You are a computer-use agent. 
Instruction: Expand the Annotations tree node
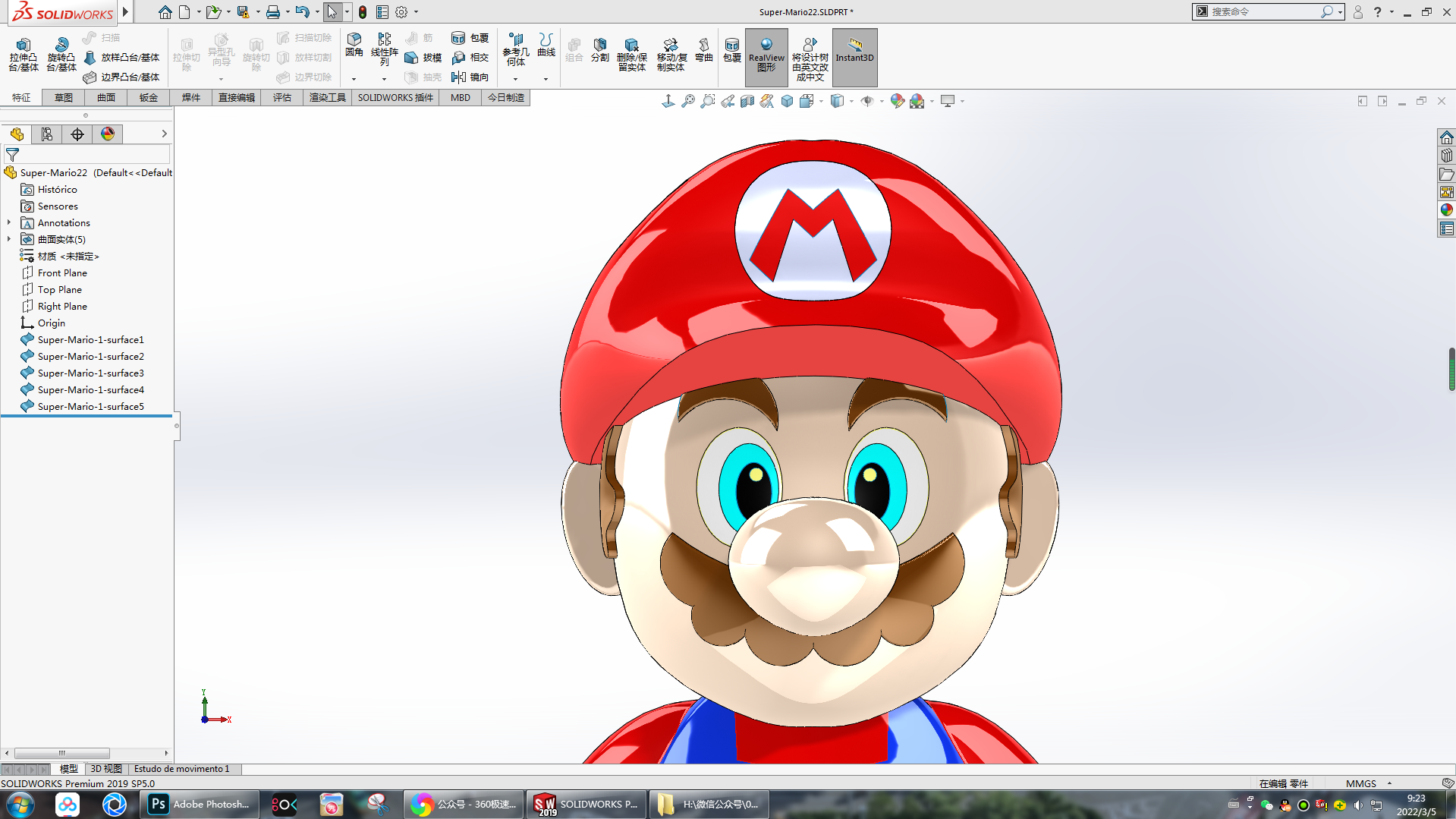(x=9, y=223)
